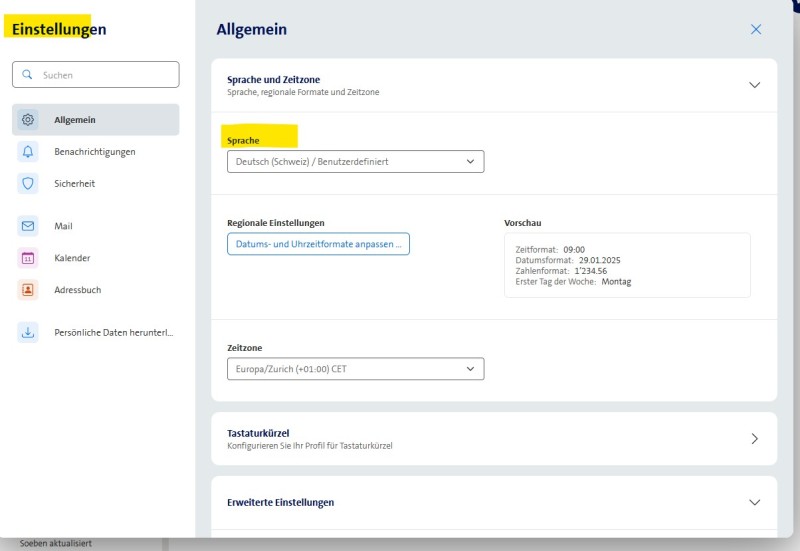Open the Sprache language dropdown
The width and height of the screenshot is (800, 551).
coord(355,161)
